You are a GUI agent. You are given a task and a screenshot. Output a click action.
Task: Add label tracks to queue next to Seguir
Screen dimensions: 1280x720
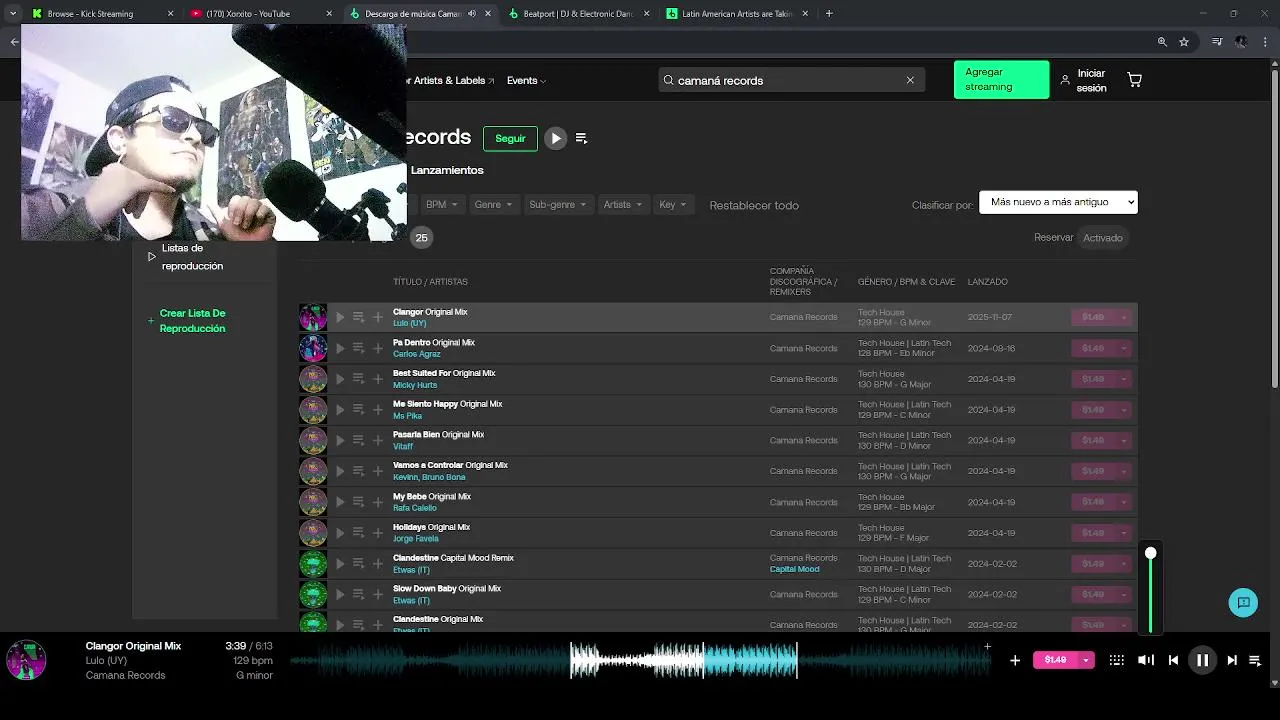pyautogui.click(x=581, y=139)
